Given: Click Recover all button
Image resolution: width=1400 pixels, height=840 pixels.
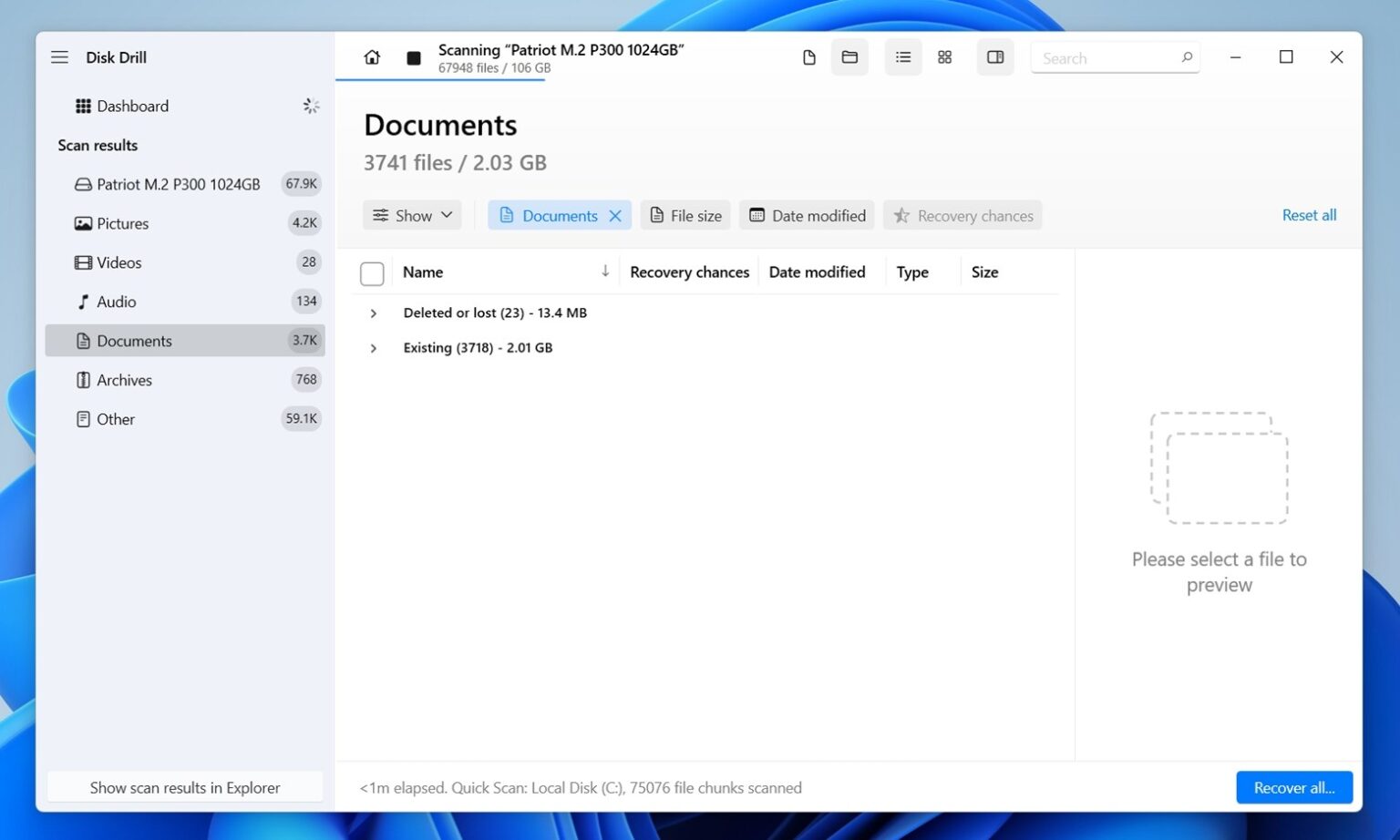Looking at the screenshot, I should coord(1293,787).
